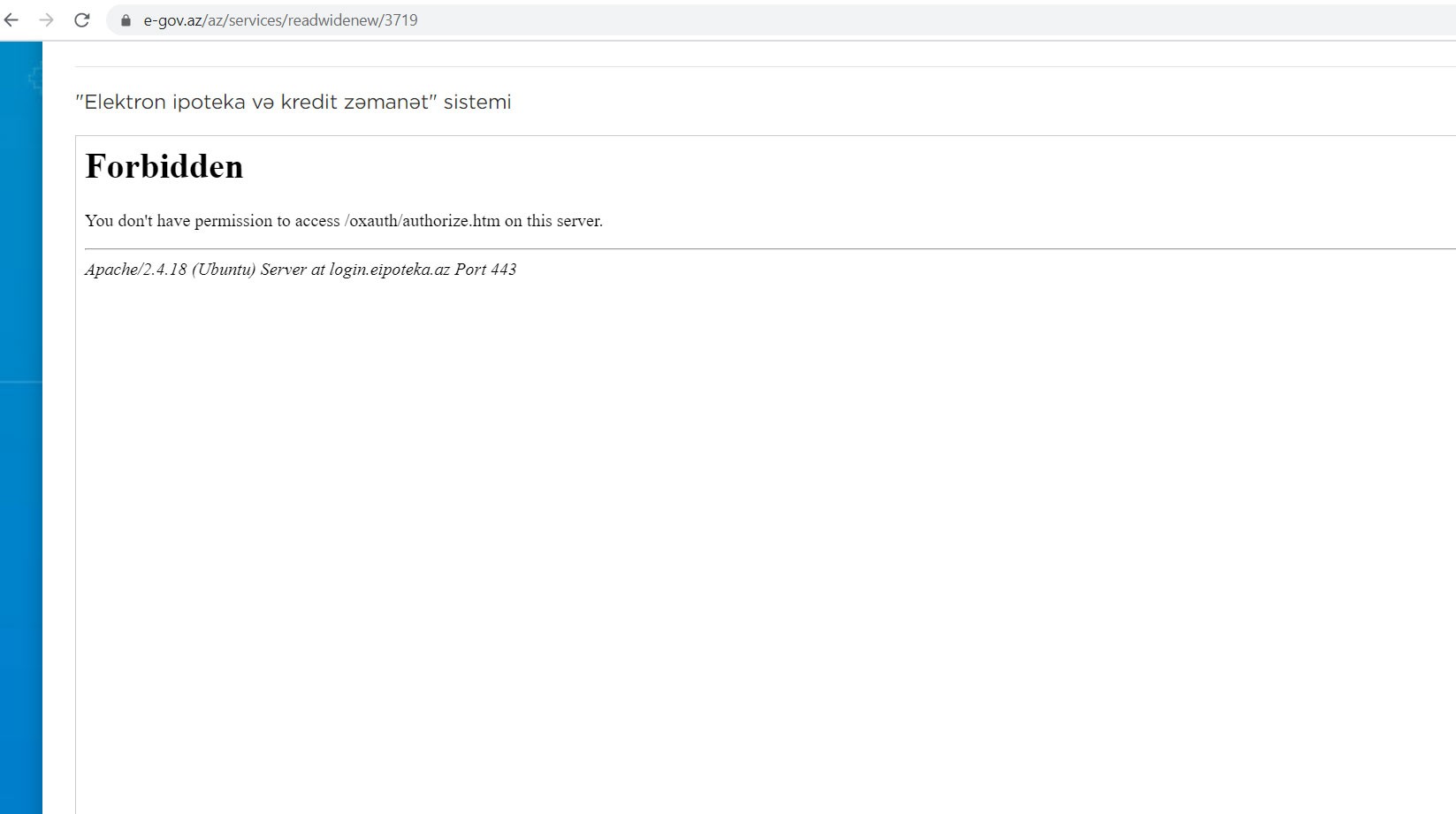The width and height of the screenshot is (1456, 814).
Task: Click the 'Elektron ipoteka və kredit zəmanət' title
Action: 256,103
